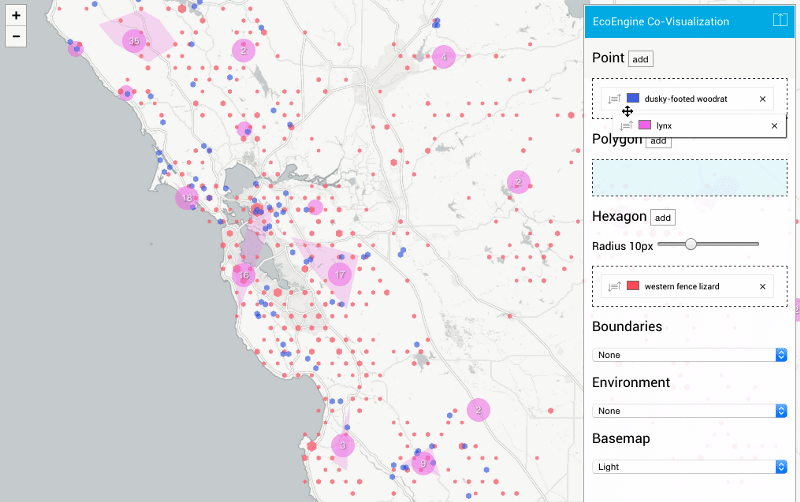The width and height of the screenshot is (800, 502).
Task: Open the Basemap dropdown set to Light
Action: [689, 467]
